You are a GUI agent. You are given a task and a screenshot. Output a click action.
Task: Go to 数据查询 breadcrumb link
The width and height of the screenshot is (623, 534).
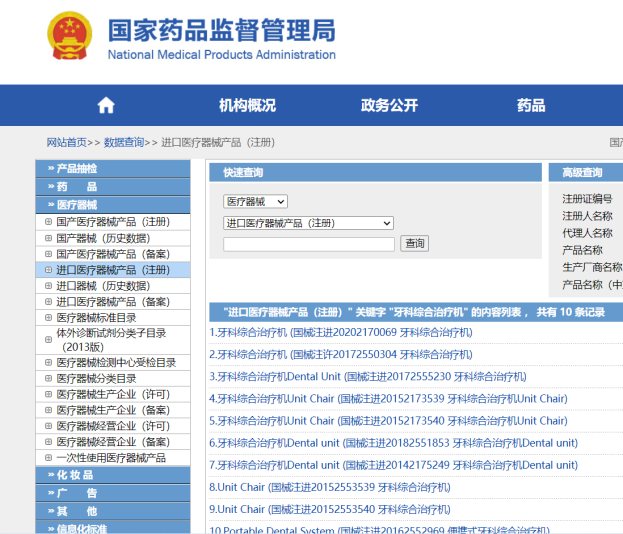pyautogui.click(x=124, y=142)
